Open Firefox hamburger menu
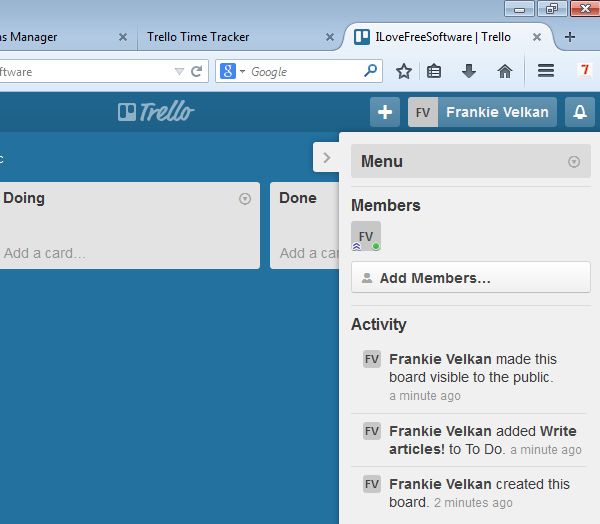 pos(546,71)
